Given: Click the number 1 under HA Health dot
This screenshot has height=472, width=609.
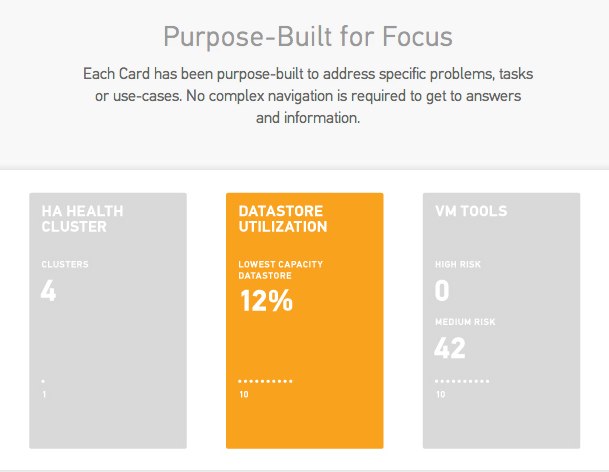Looking at the screenshot, I should pyautogui.click(x=43, y=394).
